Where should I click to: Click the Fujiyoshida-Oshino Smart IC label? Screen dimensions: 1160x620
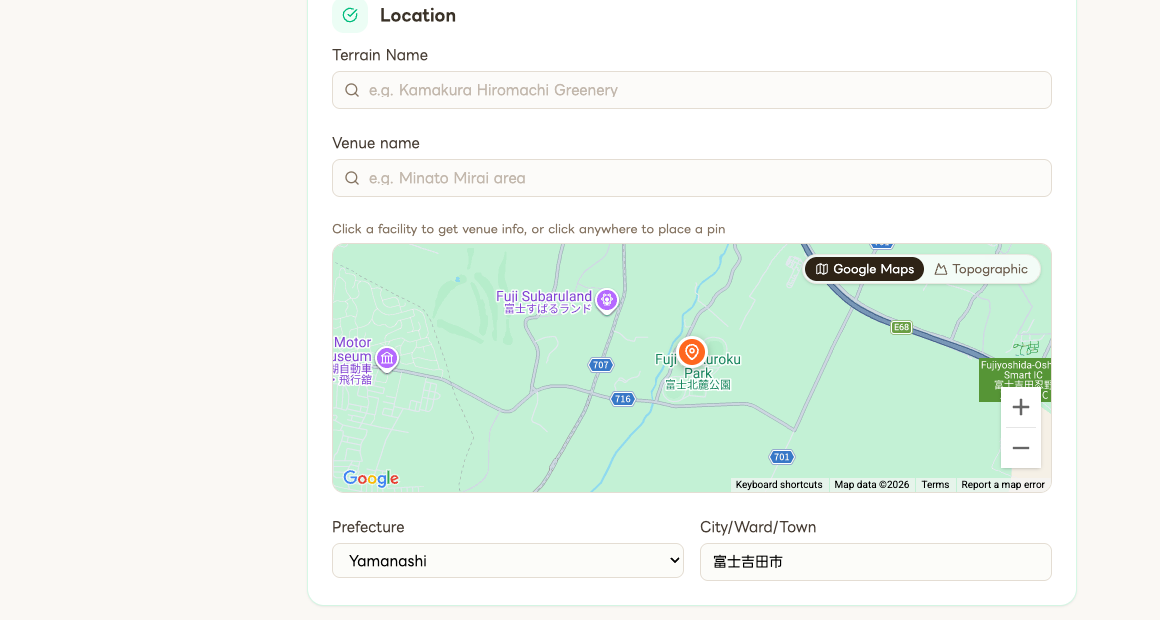(x=1013, y=374)
